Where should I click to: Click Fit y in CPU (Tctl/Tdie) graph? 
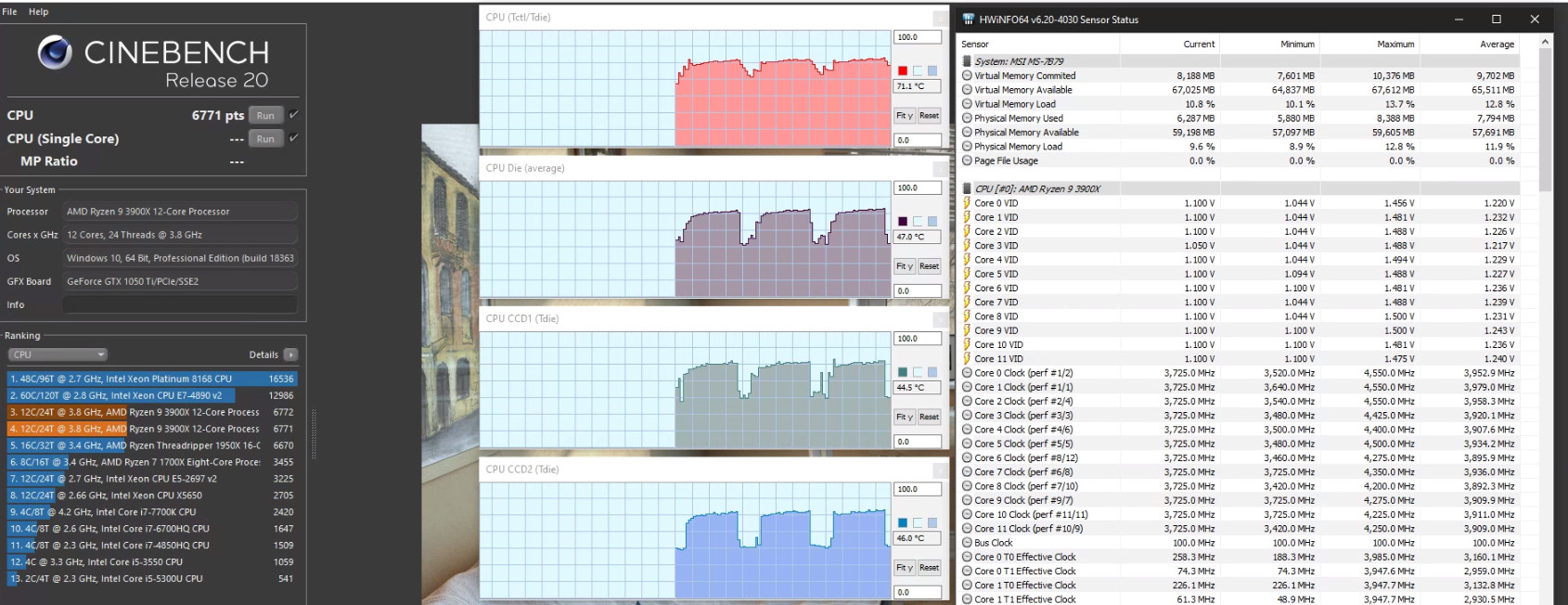click(905, 116)
